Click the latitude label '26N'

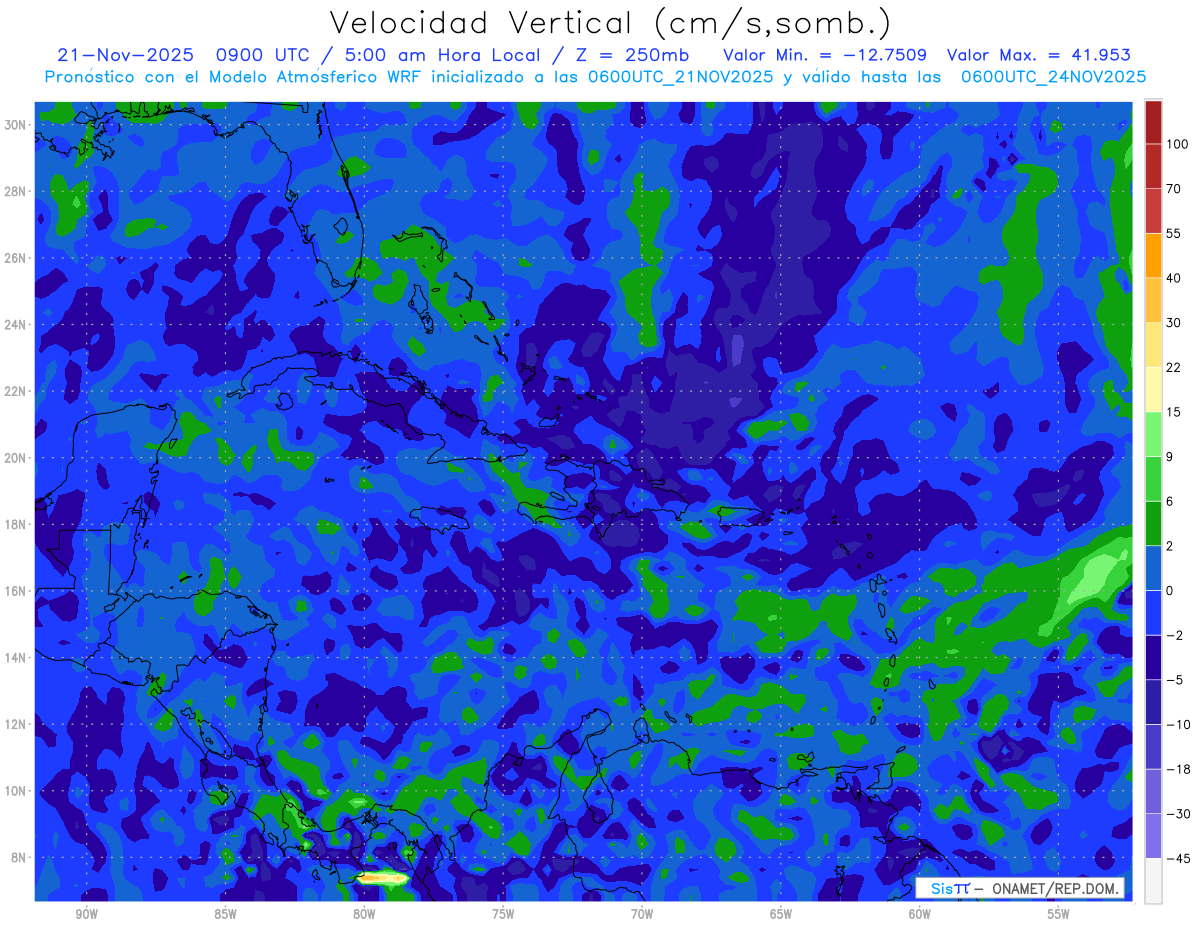[17, 258]
